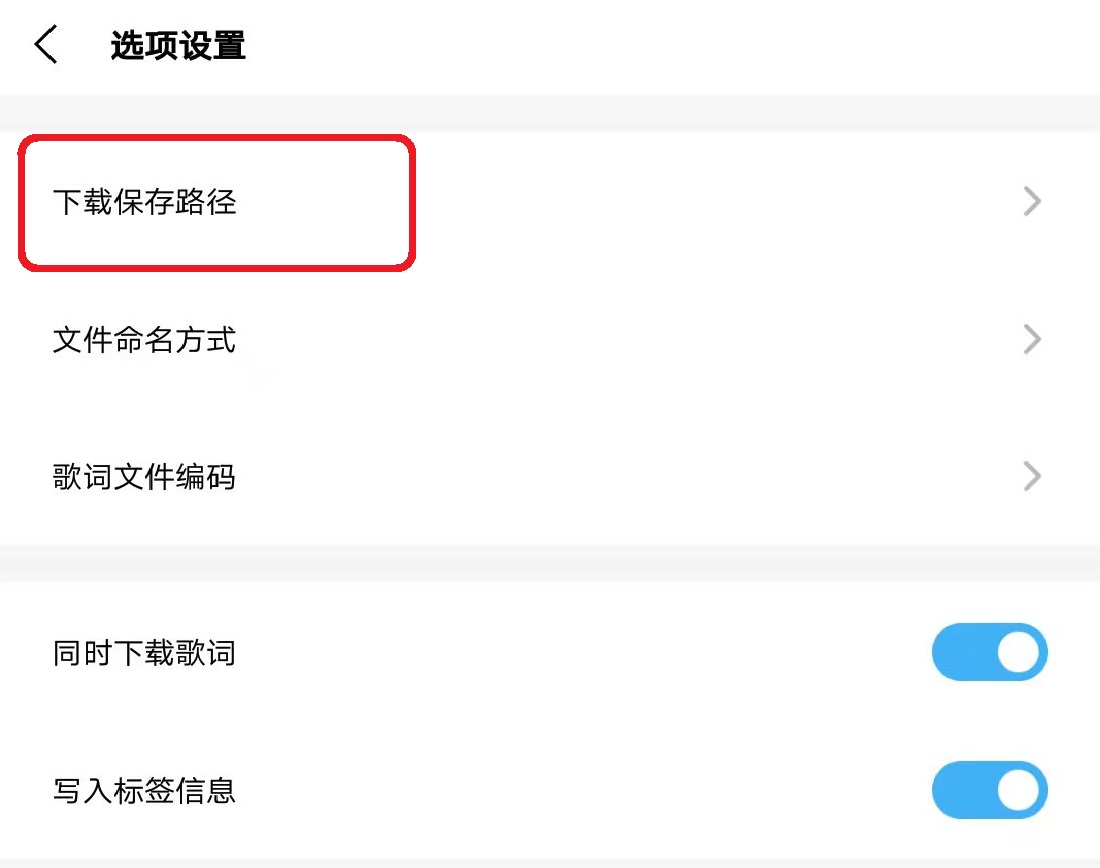Click the 同时下载歌词 label text

click(145, 652)
